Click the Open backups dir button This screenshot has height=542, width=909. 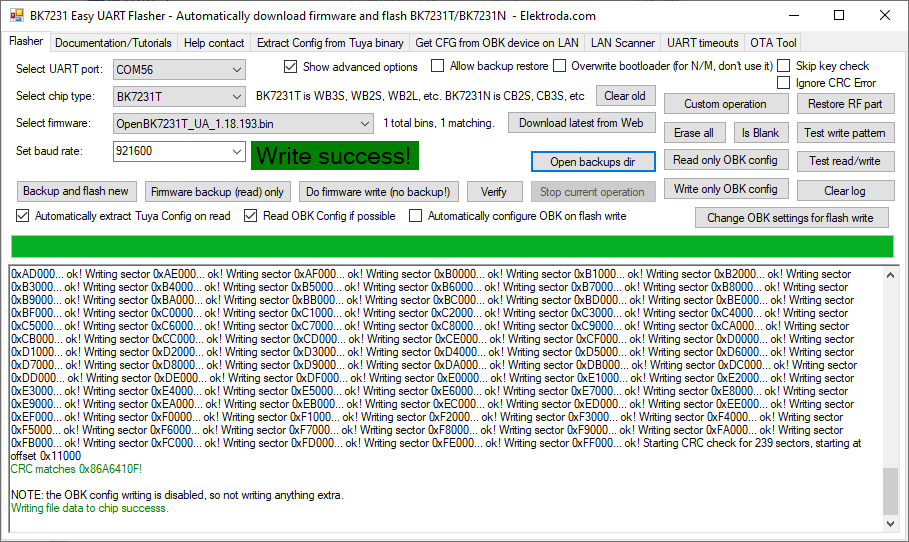click(x=593, y=162)
